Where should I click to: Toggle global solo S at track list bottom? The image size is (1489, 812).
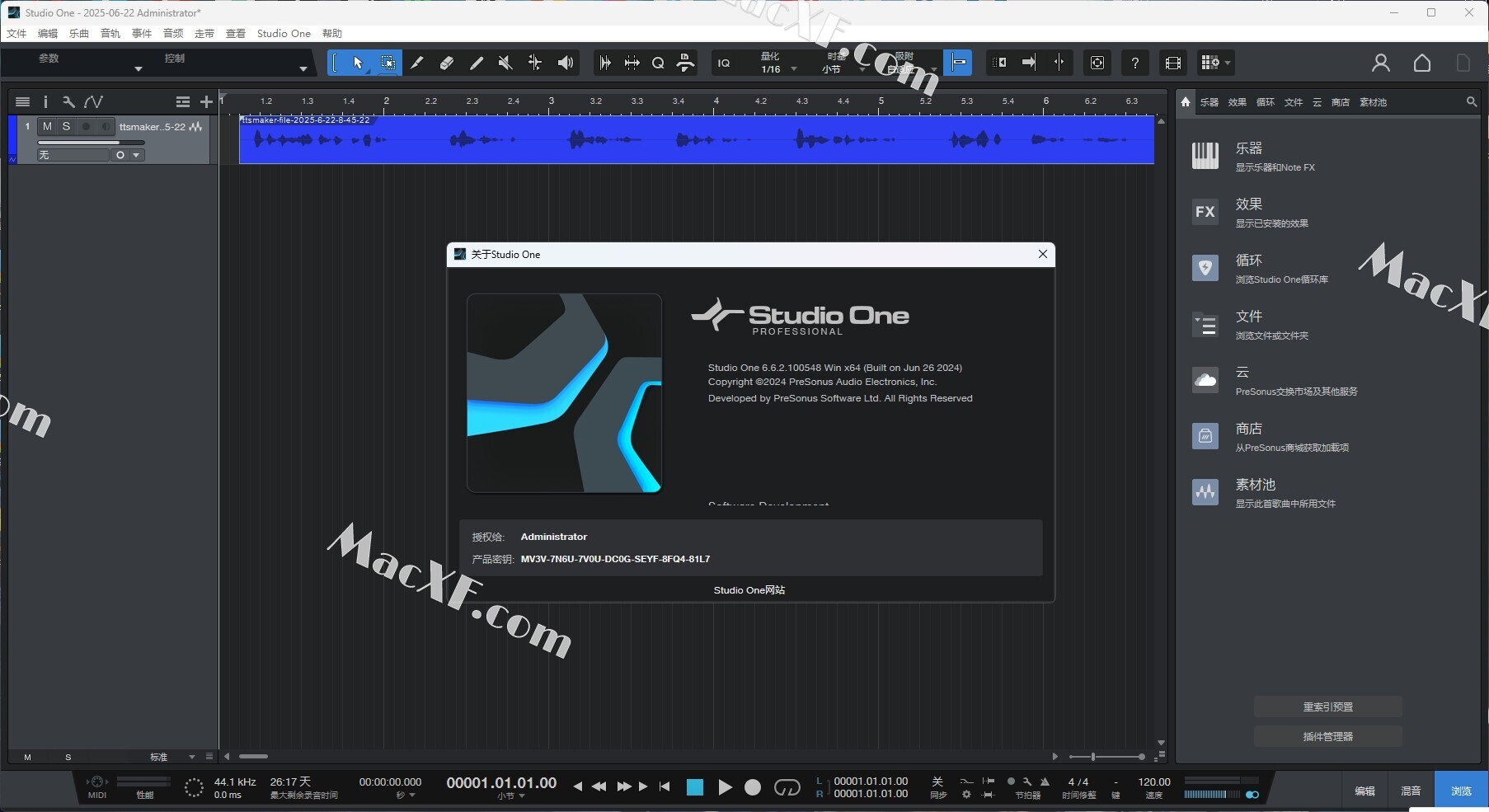[x=68, y=757]
